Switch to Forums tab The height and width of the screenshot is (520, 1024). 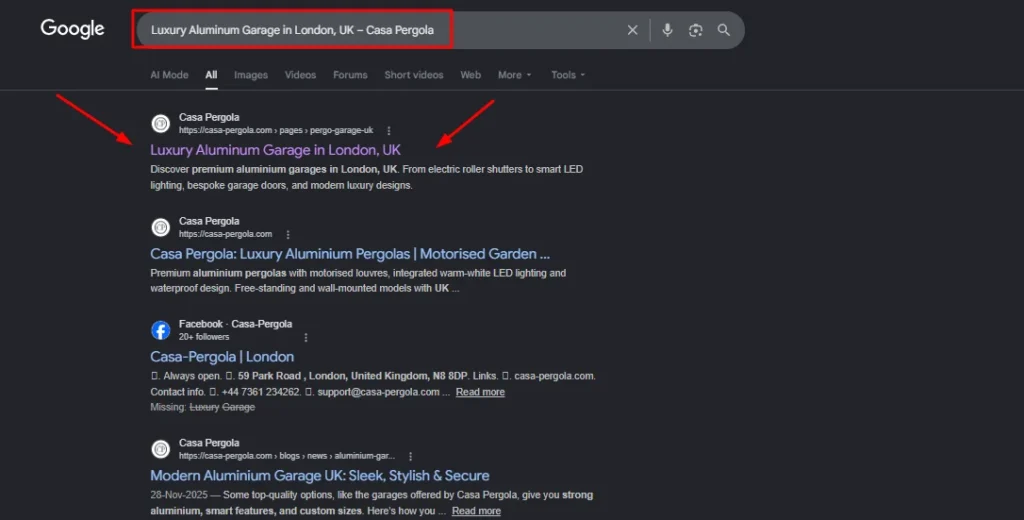click(x=350, y=75)
